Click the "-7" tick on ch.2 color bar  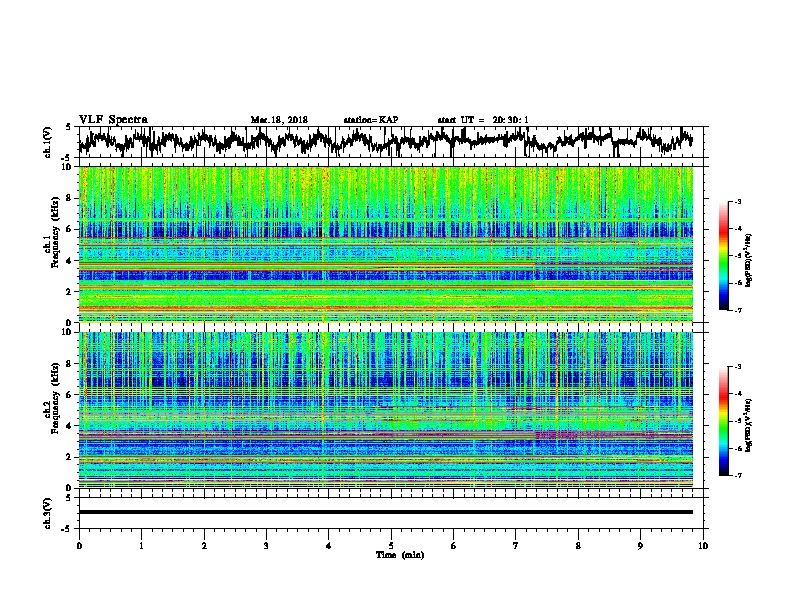pos(738,475)
